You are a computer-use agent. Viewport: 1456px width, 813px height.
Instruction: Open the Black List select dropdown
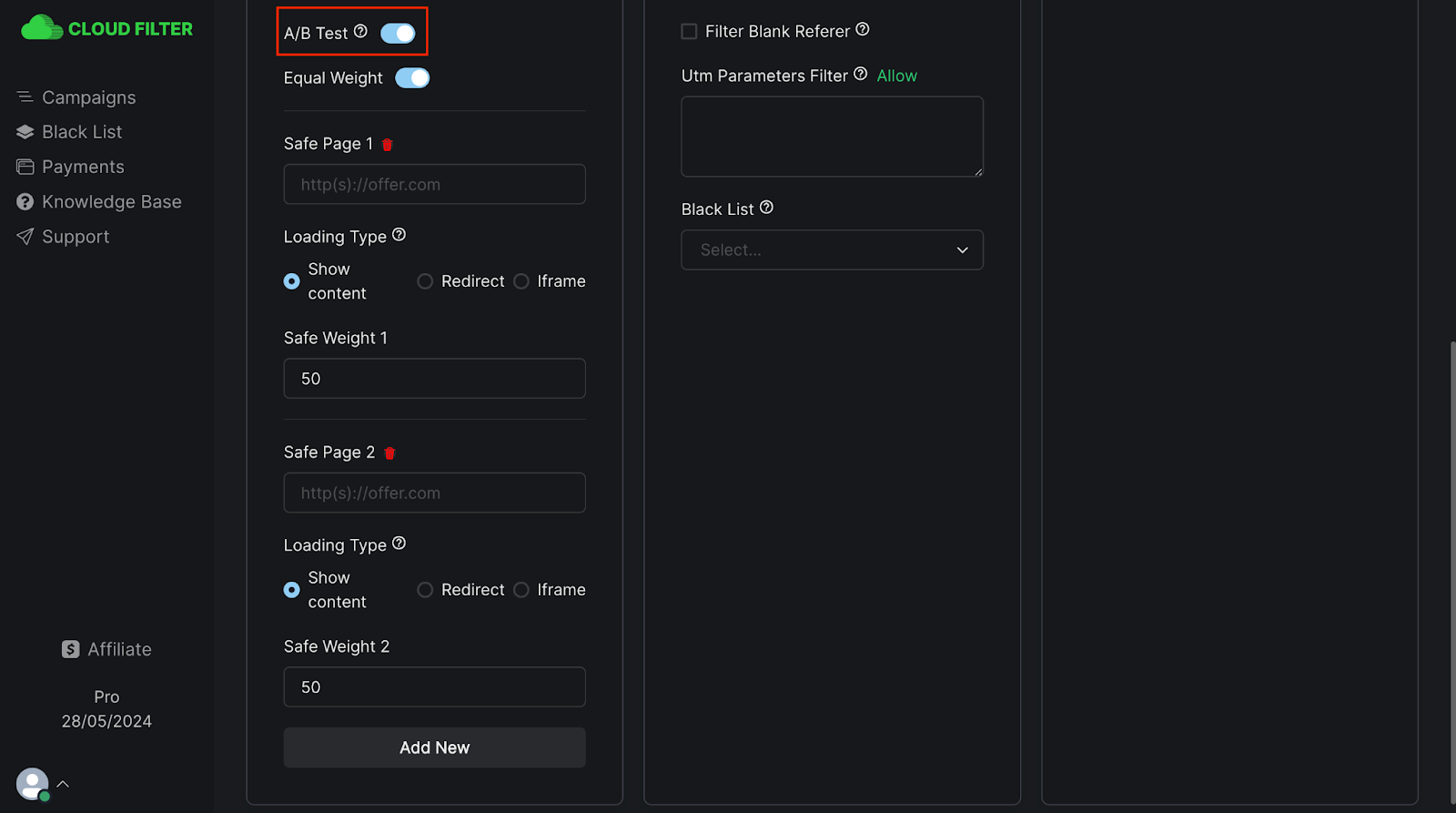(832, 249)
